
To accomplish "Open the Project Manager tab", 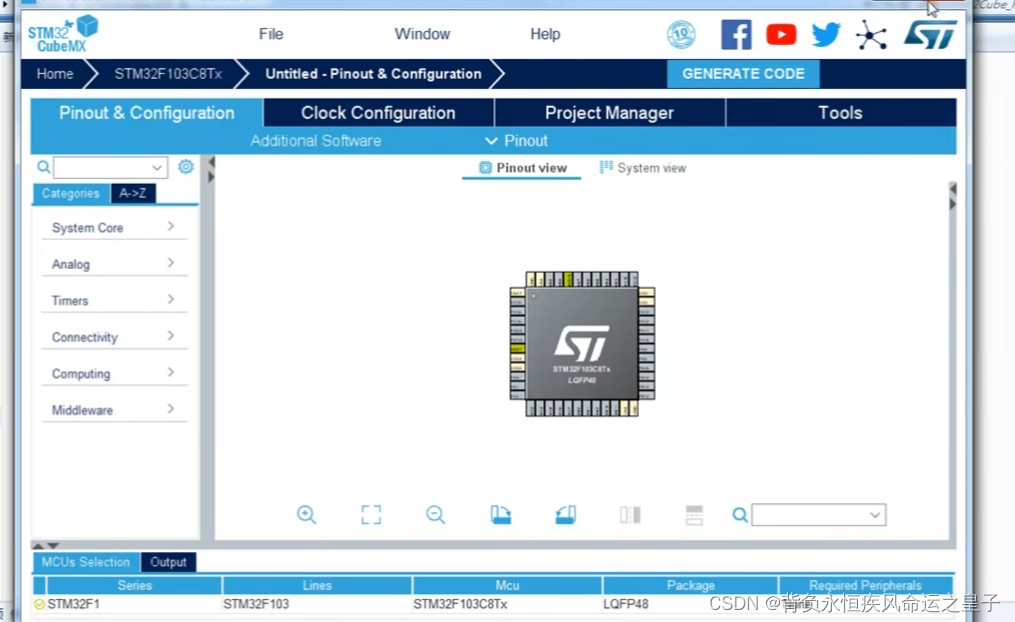I will [x=609, y=112].
